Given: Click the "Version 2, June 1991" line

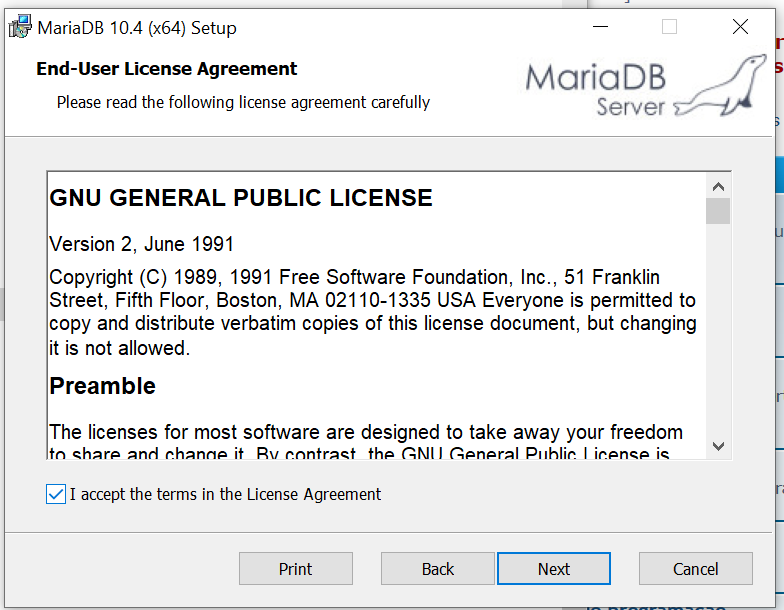Looking at the screenshot, I should 142,244.
